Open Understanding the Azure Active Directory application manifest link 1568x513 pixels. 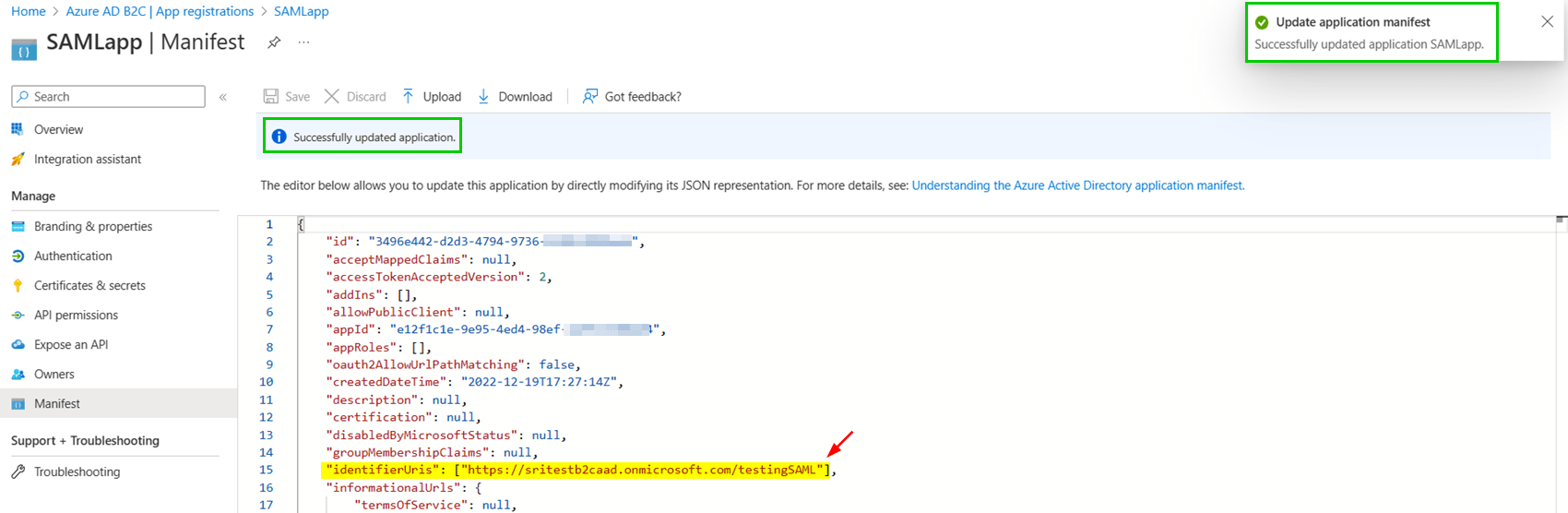1077,185
